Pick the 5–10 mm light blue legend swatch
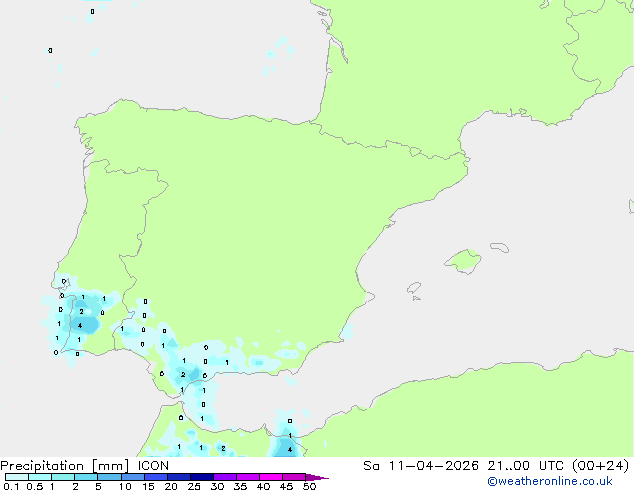 [109, 477]
